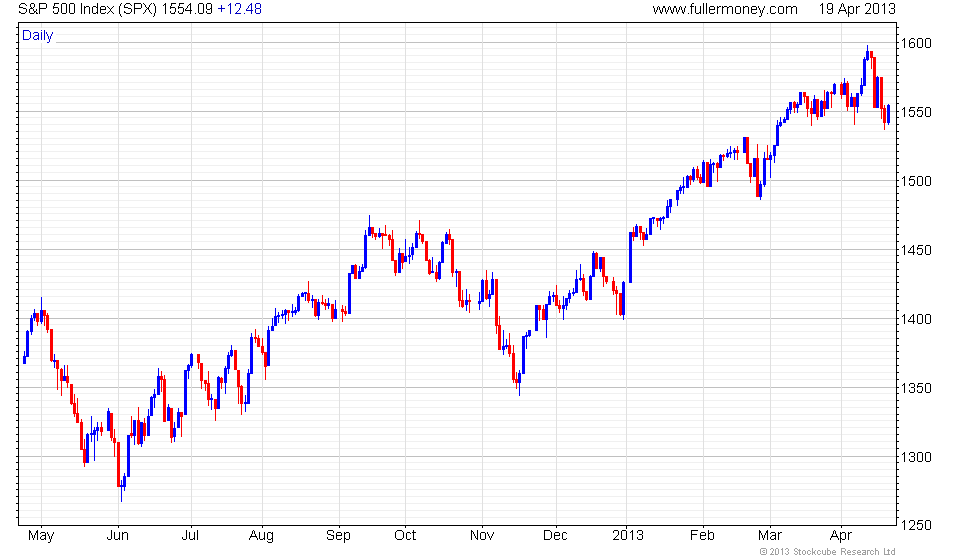Click the 19 Apr 2013 date label
Screen dimensions: 980x560
tap(857, 9)
